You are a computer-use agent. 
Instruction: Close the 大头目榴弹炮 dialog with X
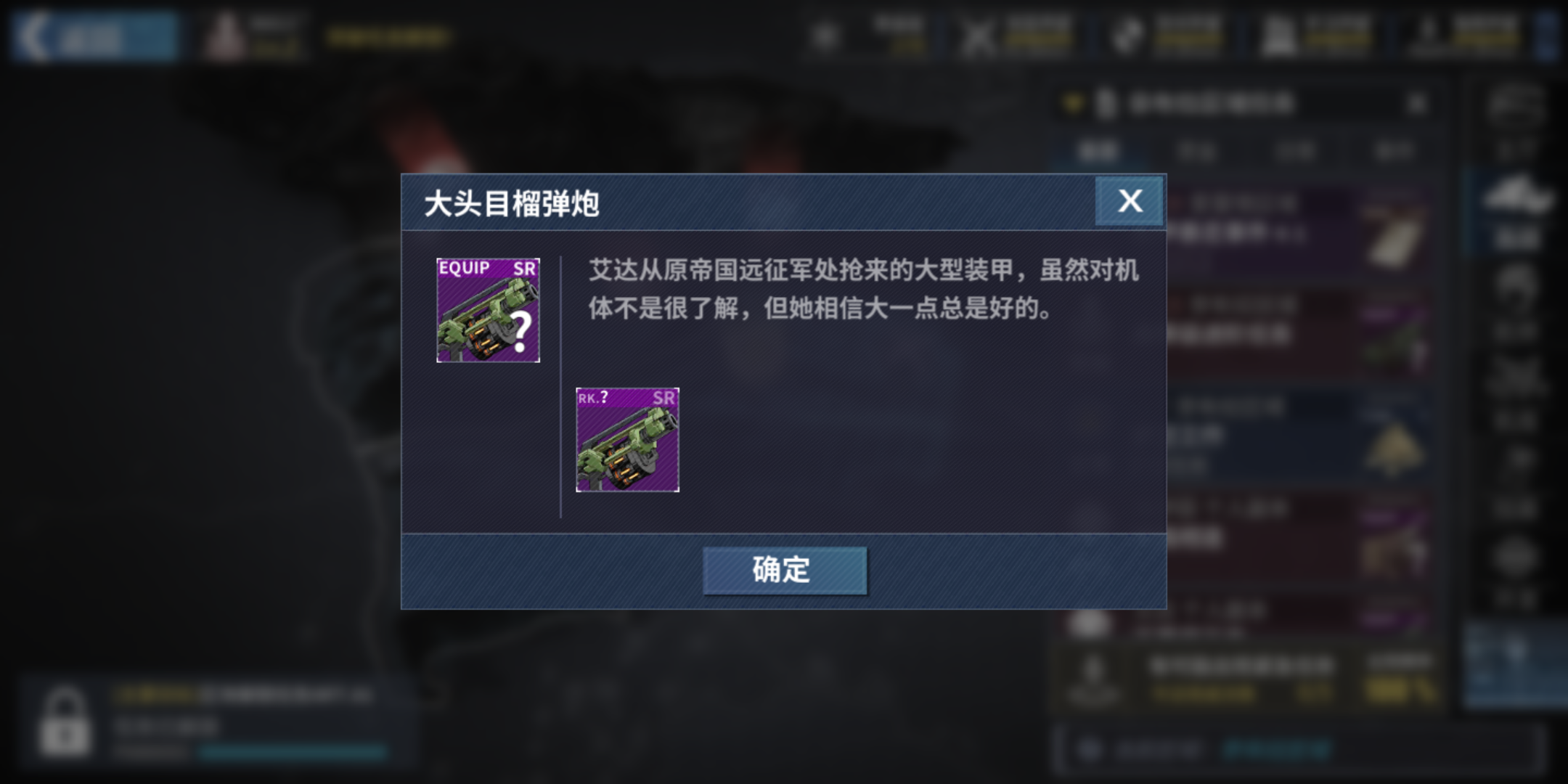pos(1129,200)
